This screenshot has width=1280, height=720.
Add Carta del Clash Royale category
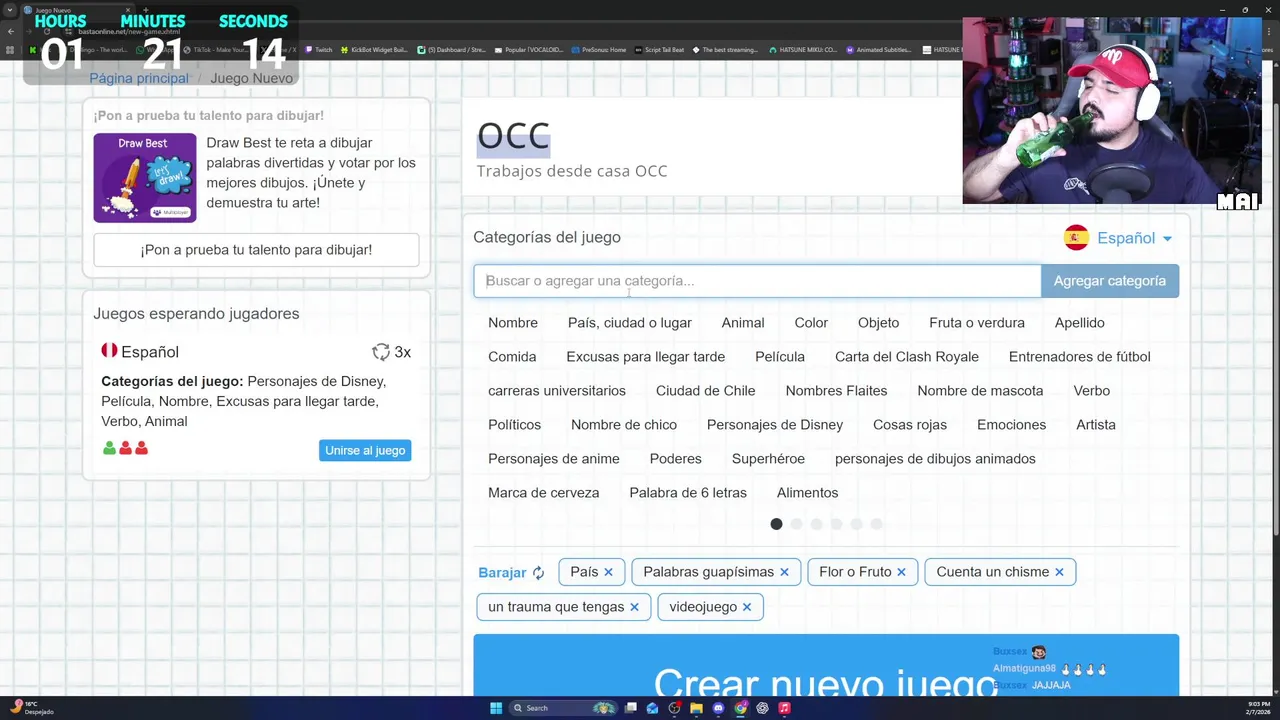[x=907, y=357]
